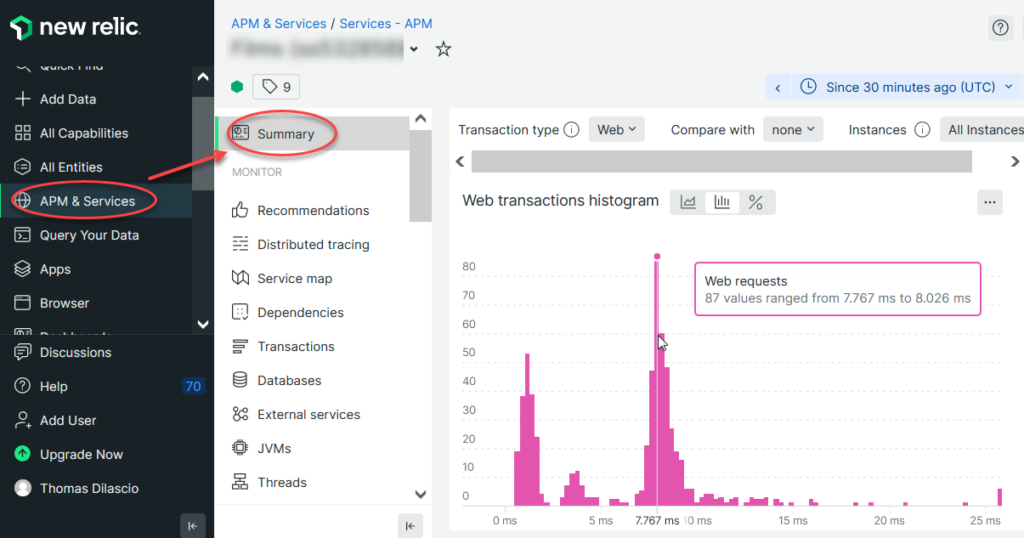Click entity menu scroll down arrow
The image size is (1024, 538).
pos(421,494)
